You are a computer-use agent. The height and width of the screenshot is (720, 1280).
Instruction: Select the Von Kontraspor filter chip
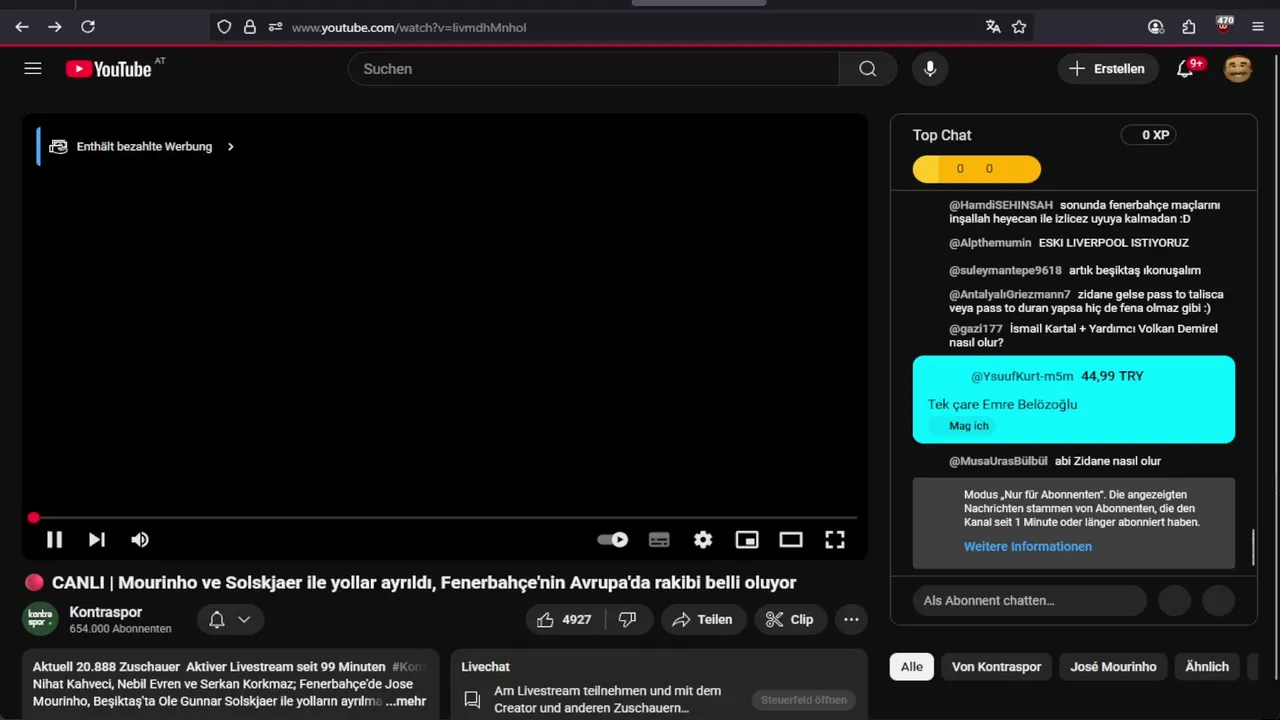[996, 666]
